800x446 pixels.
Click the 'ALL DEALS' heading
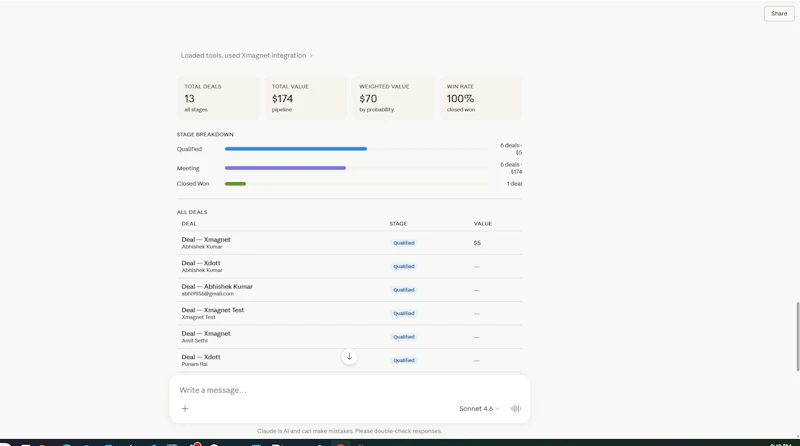[x=192, y=212]
